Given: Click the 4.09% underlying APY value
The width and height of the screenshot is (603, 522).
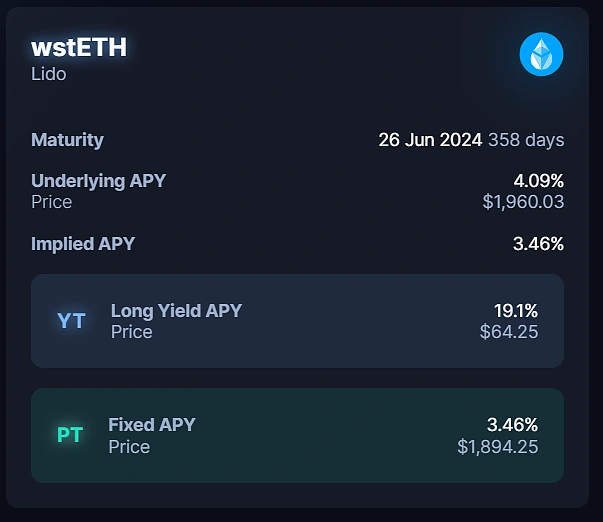Looking at the screenshot, I should pyautogui.click(x=538, y=181).
